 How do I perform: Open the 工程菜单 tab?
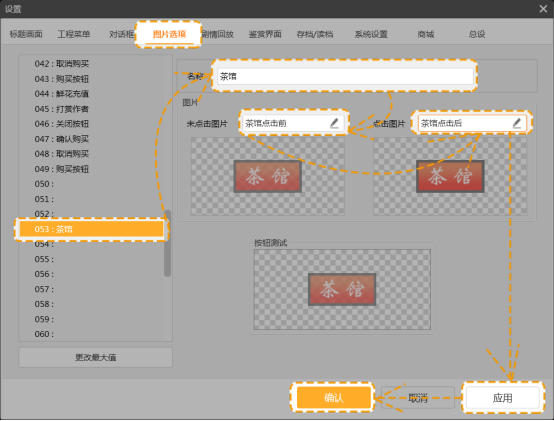(73, 34)
